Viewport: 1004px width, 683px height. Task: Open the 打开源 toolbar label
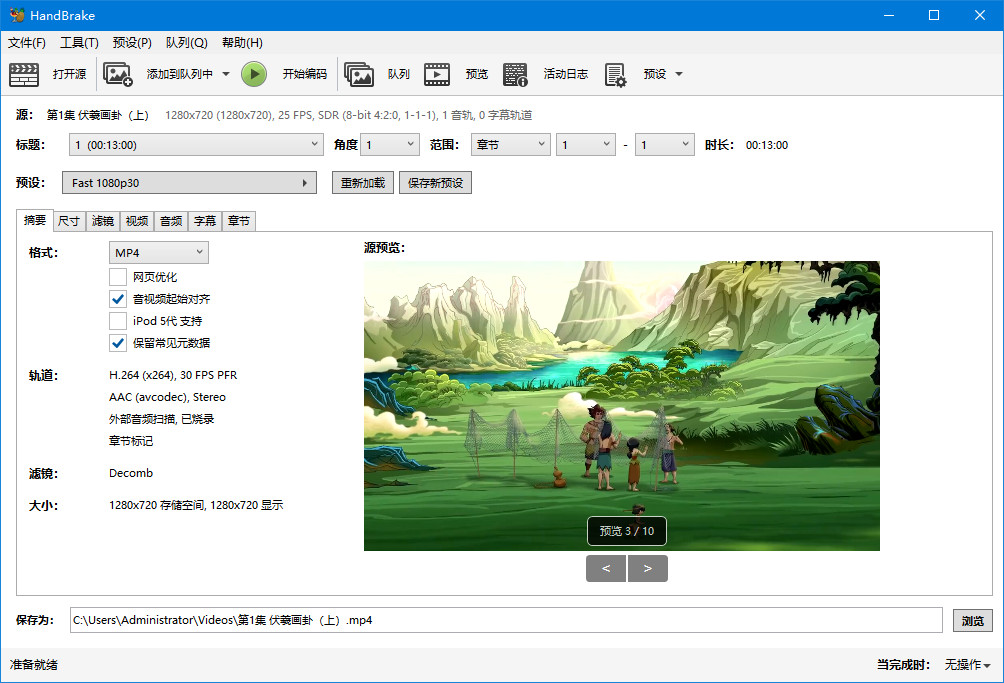pos(69,74)
